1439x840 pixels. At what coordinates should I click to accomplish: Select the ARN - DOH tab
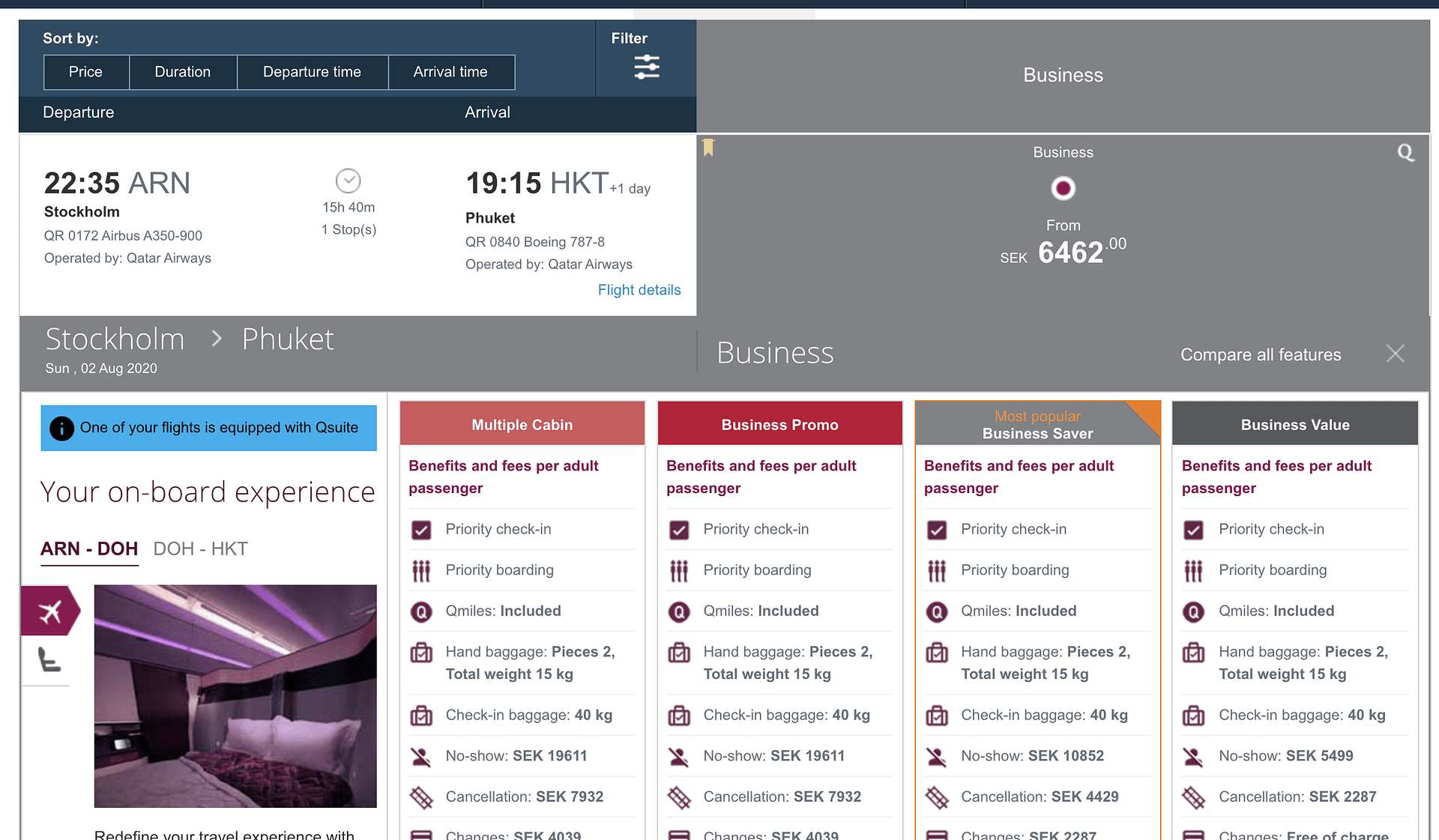click(89, 549)
